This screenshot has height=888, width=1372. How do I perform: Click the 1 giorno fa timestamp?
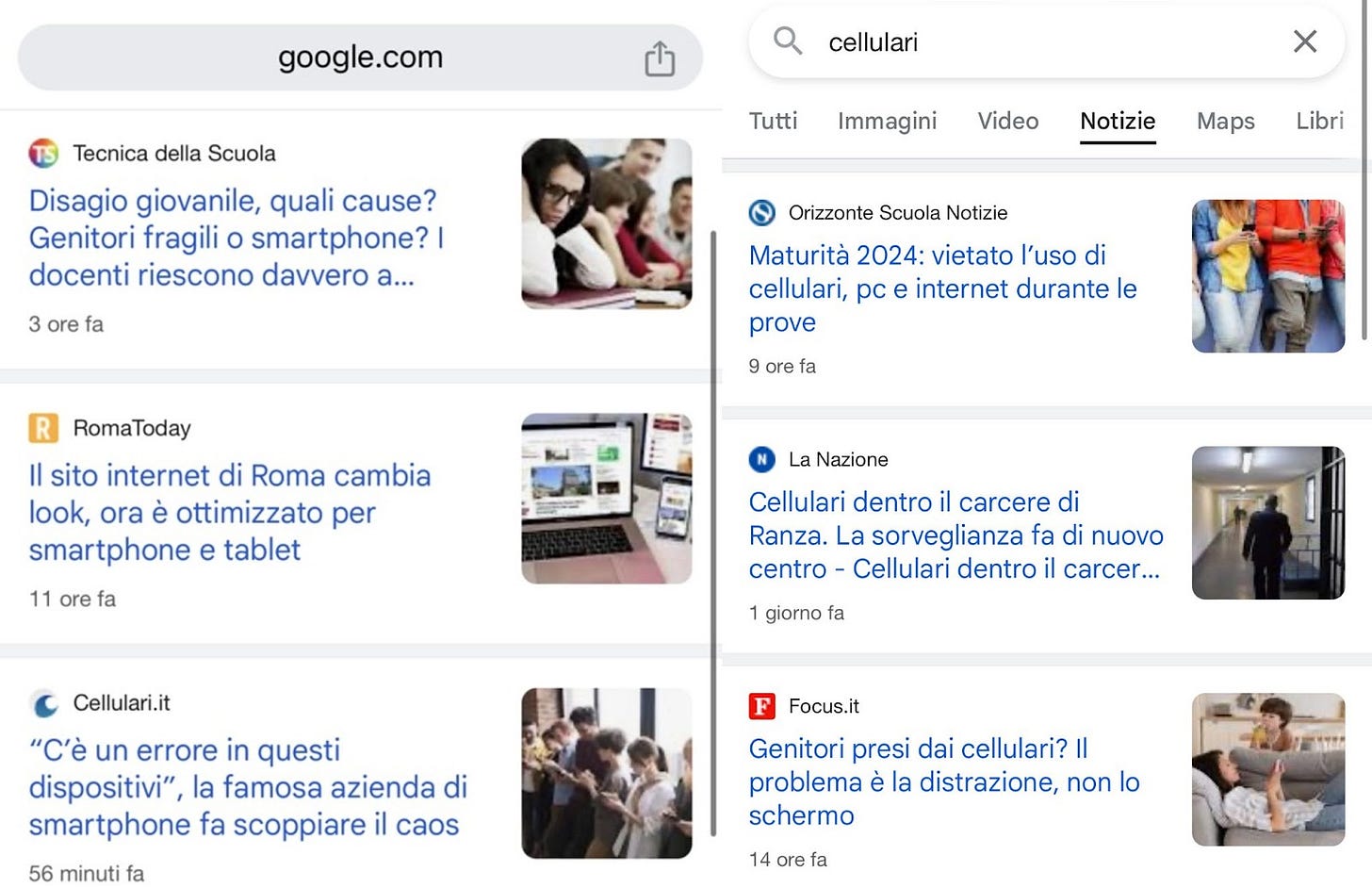click(796, 613)
